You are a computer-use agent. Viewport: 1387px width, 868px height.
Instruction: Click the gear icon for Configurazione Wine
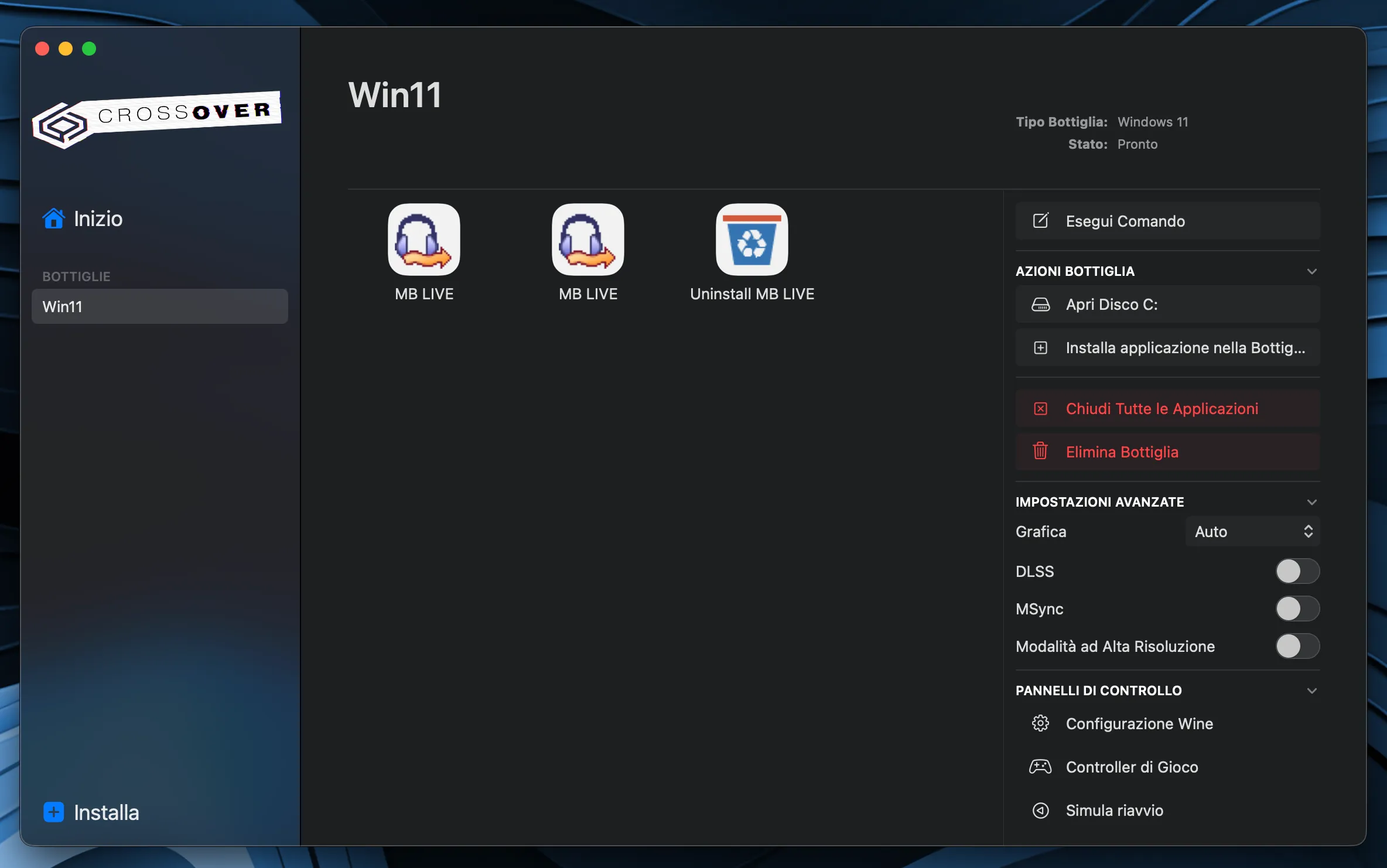1041,723
